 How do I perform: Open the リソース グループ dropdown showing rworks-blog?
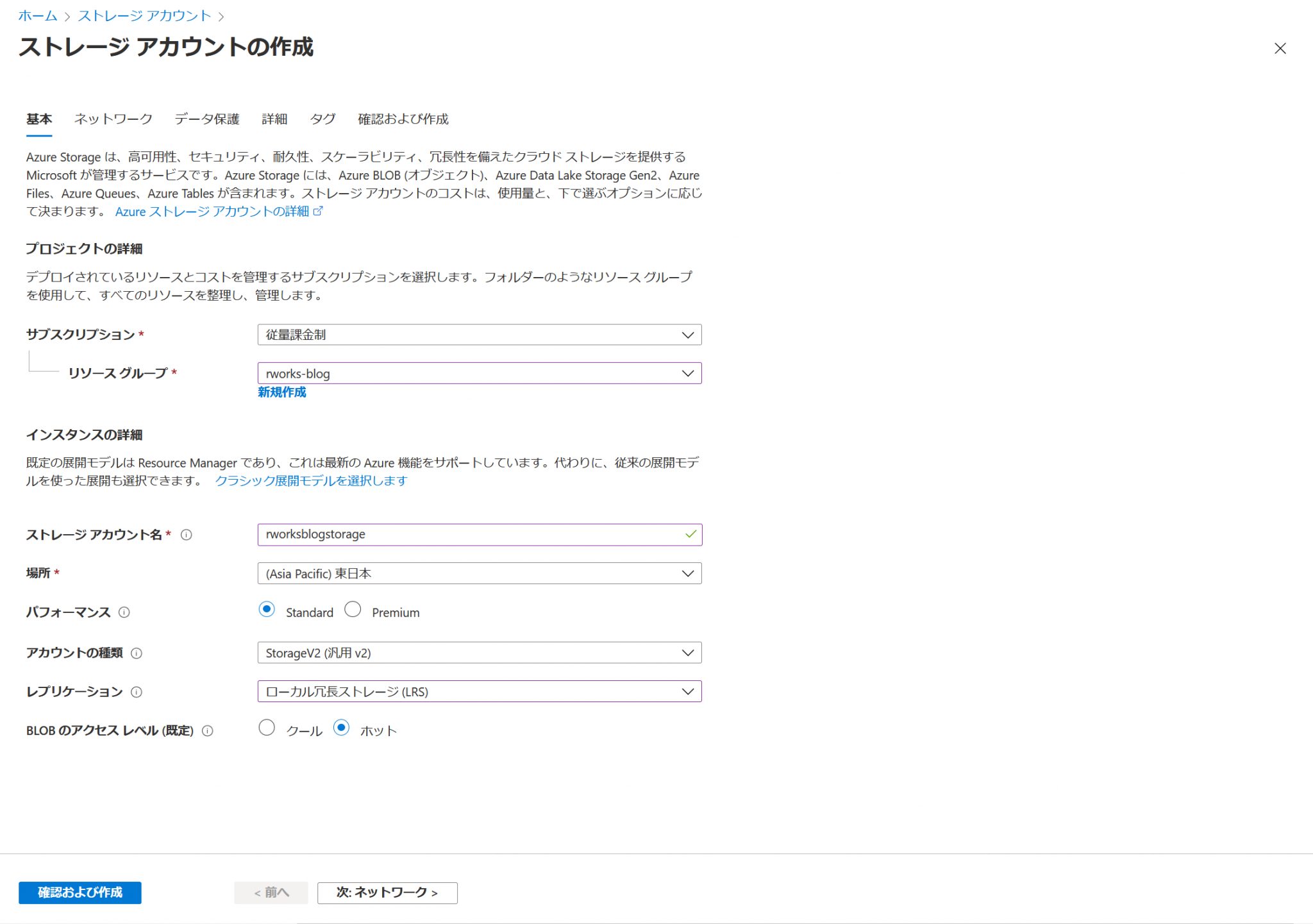pos(480,373)
